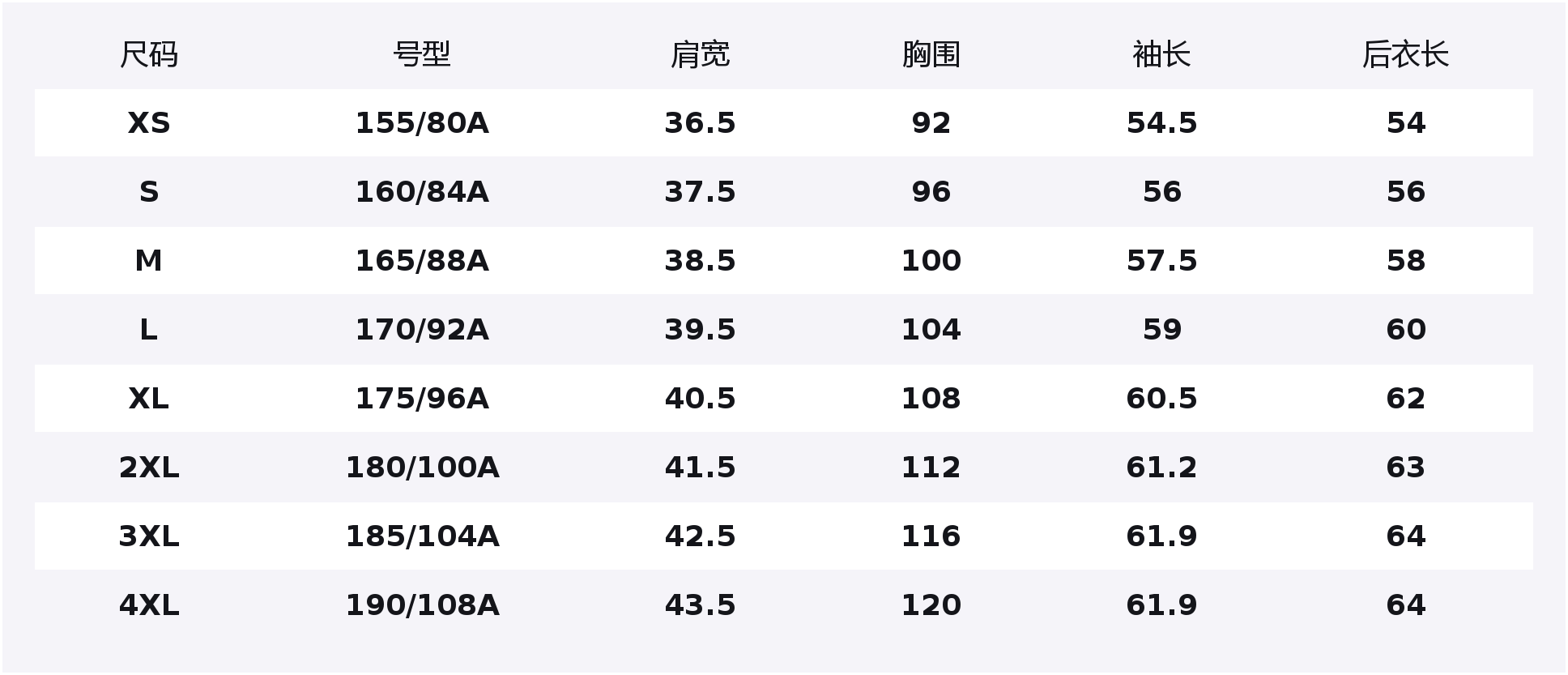Click the 号型 column header
Image resolution: width=1568 pixels, height=675 pixels.
421,55
